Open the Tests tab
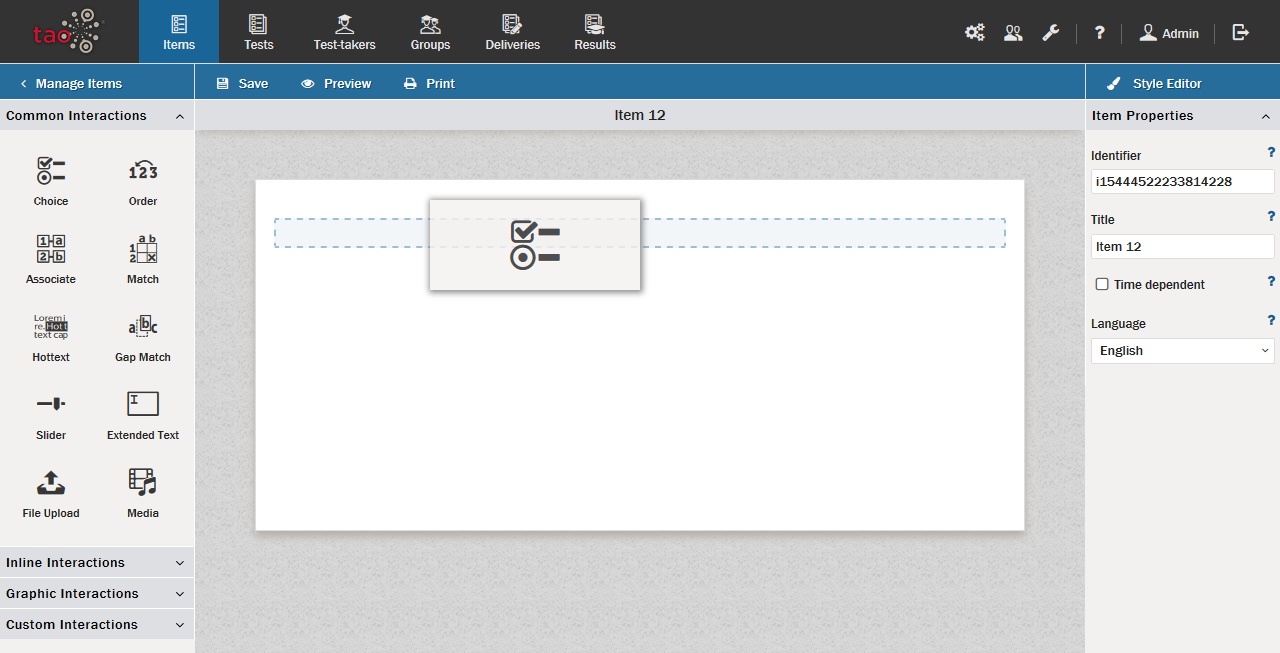The height and width of the screenshot is (653, 1280). (259, 32)
